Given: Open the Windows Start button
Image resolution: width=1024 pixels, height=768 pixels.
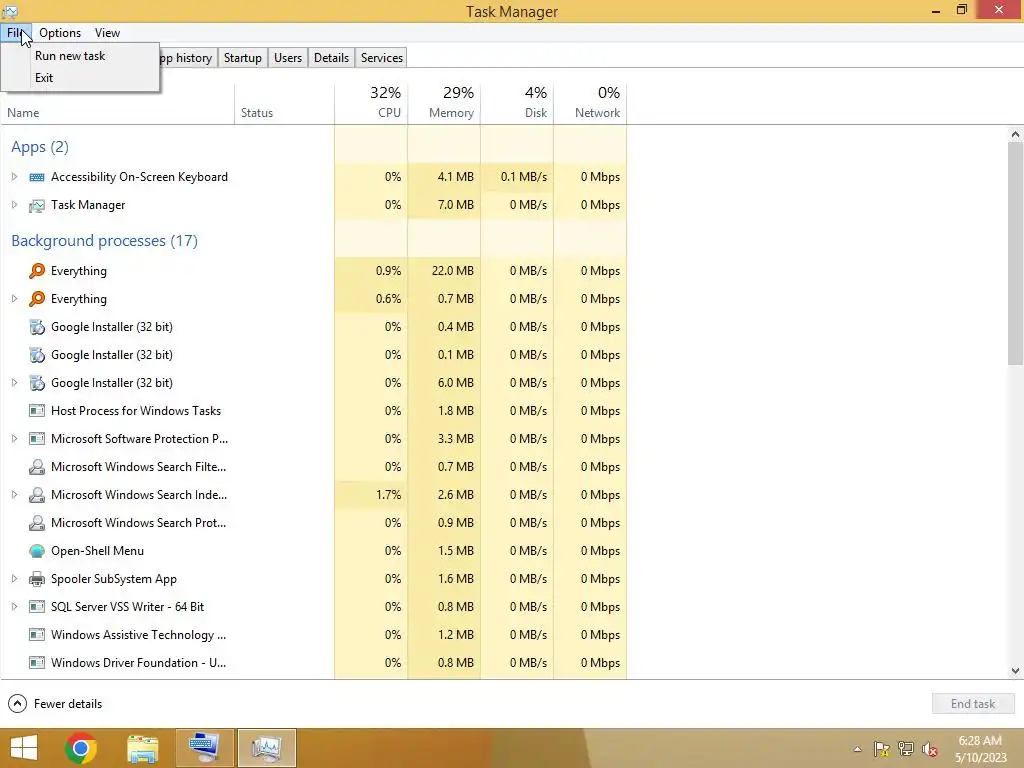Looking at the screenshot, I should tap(24, 748).
